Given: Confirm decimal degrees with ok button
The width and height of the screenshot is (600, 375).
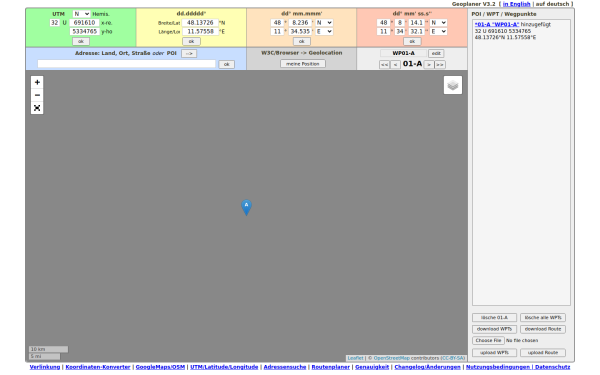Looking at the screenshot, I should 191,41.
